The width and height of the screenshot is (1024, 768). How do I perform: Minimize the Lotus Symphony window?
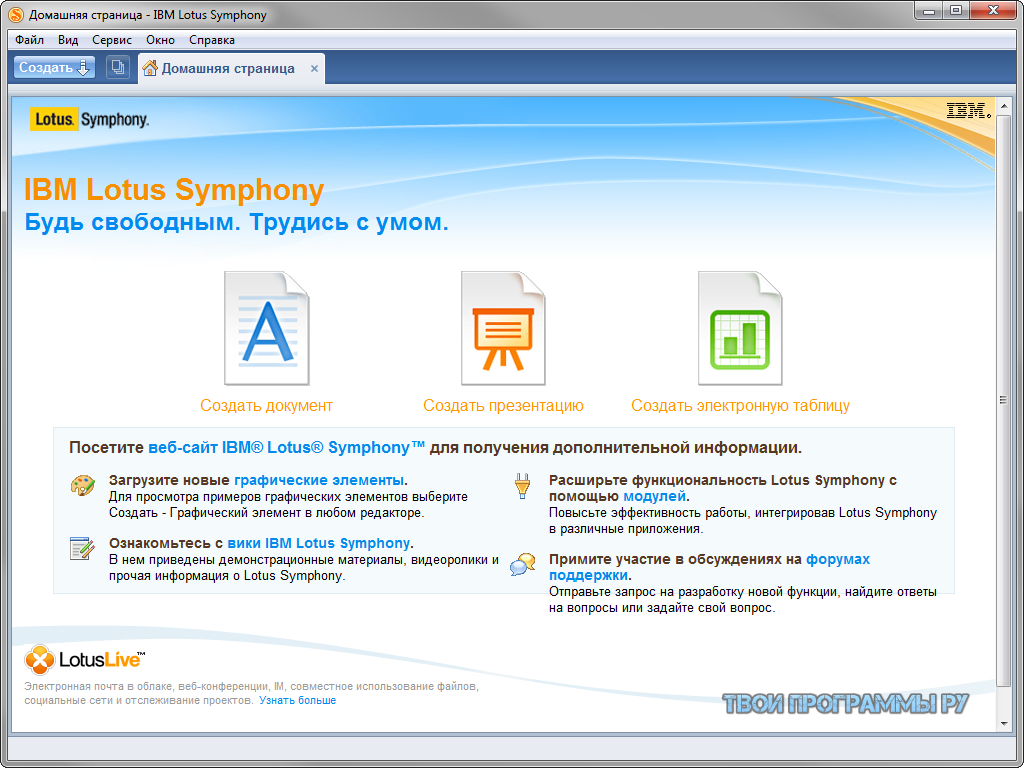click(929, 10)
